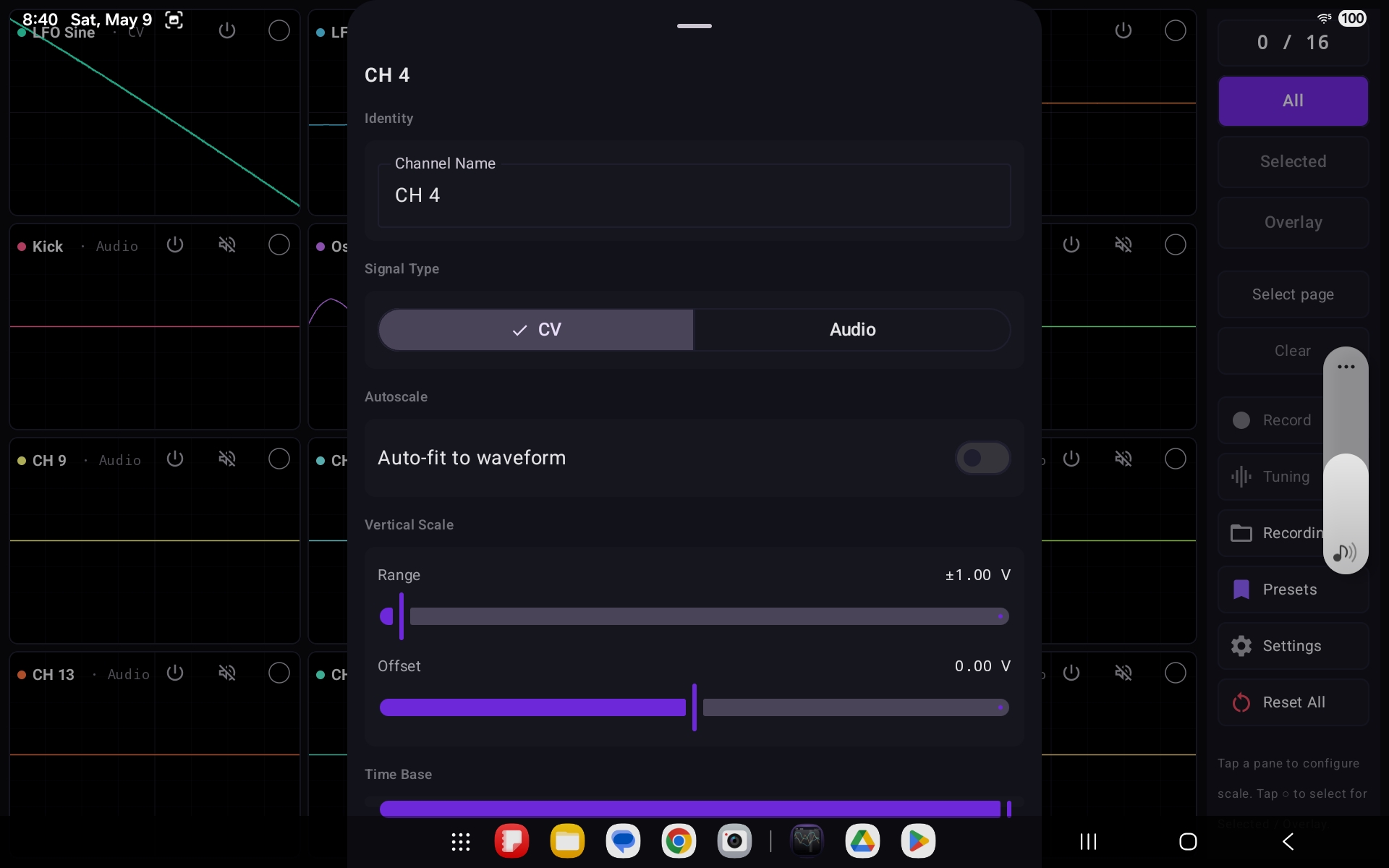Viewport: 1389px width, 868px height.
Task: Adjust the Offset slider track
Action: pyautogui.click(x=694, y=707)
